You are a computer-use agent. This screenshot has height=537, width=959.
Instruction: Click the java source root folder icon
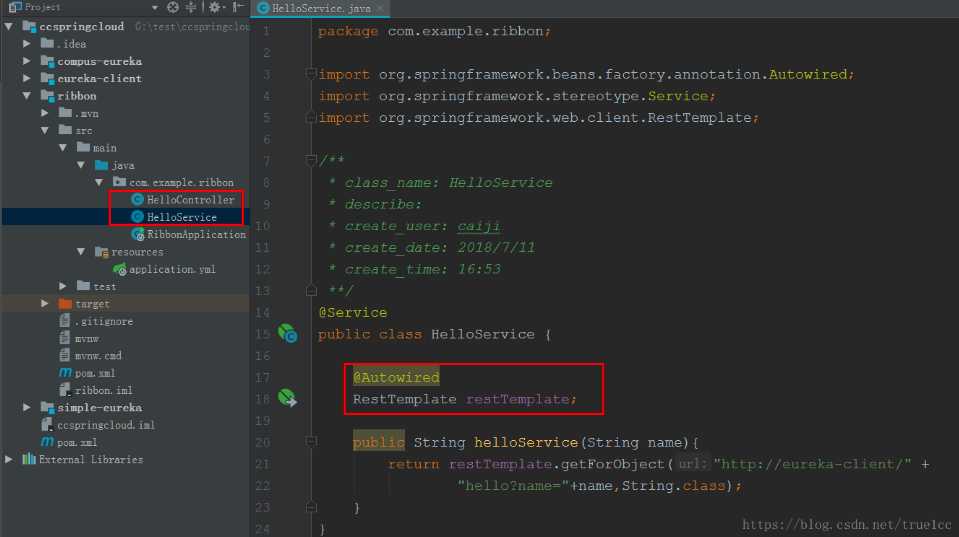[102, 165]
